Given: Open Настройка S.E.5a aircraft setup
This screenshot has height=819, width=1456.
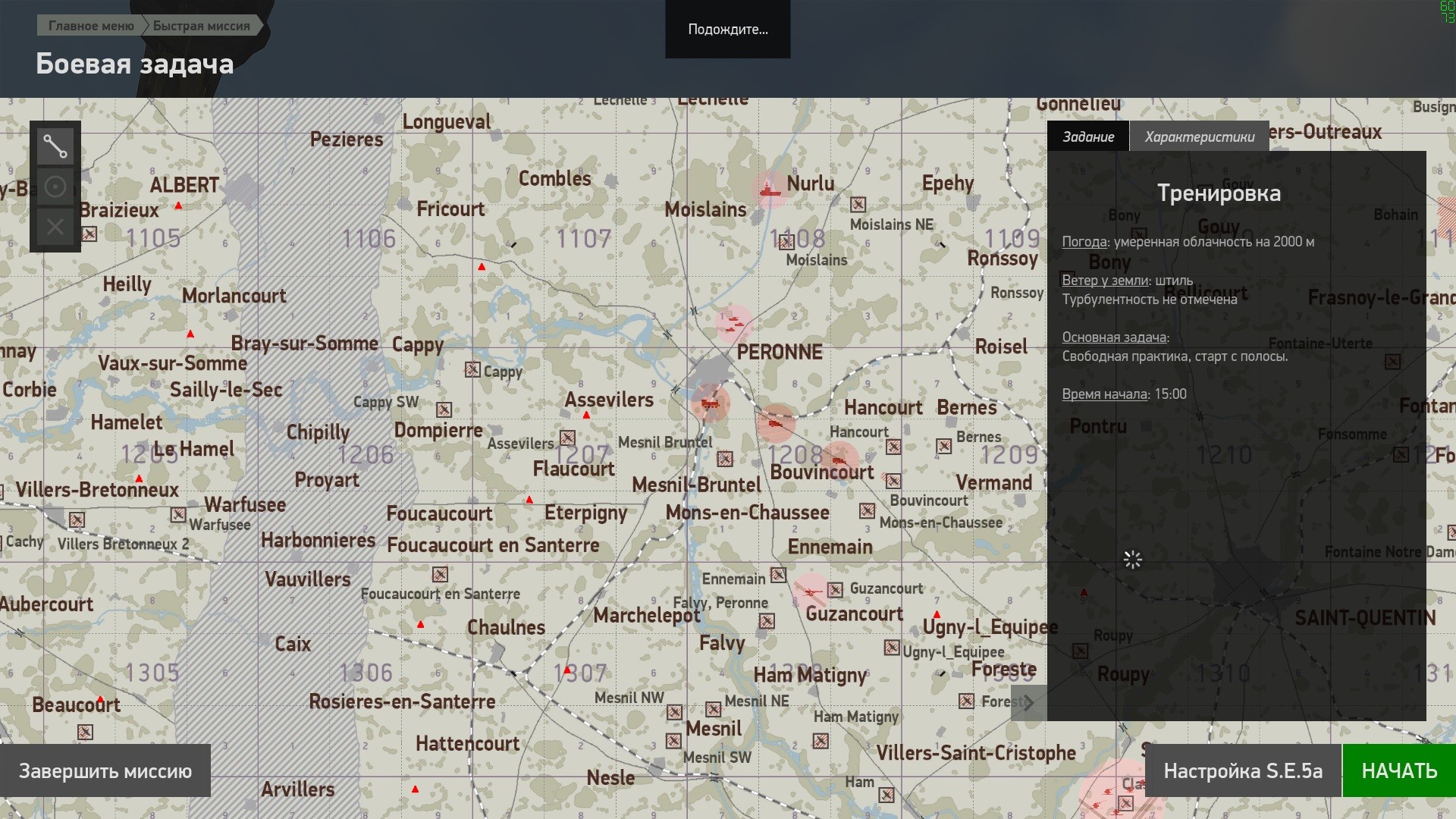Looking at the screenshot, I should (1243, 770).
